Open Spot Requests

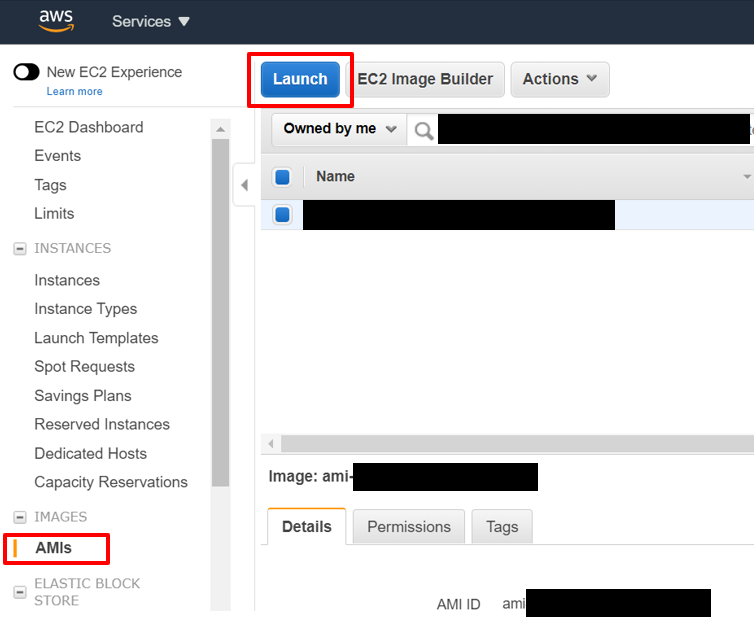[x=84, y=367]
